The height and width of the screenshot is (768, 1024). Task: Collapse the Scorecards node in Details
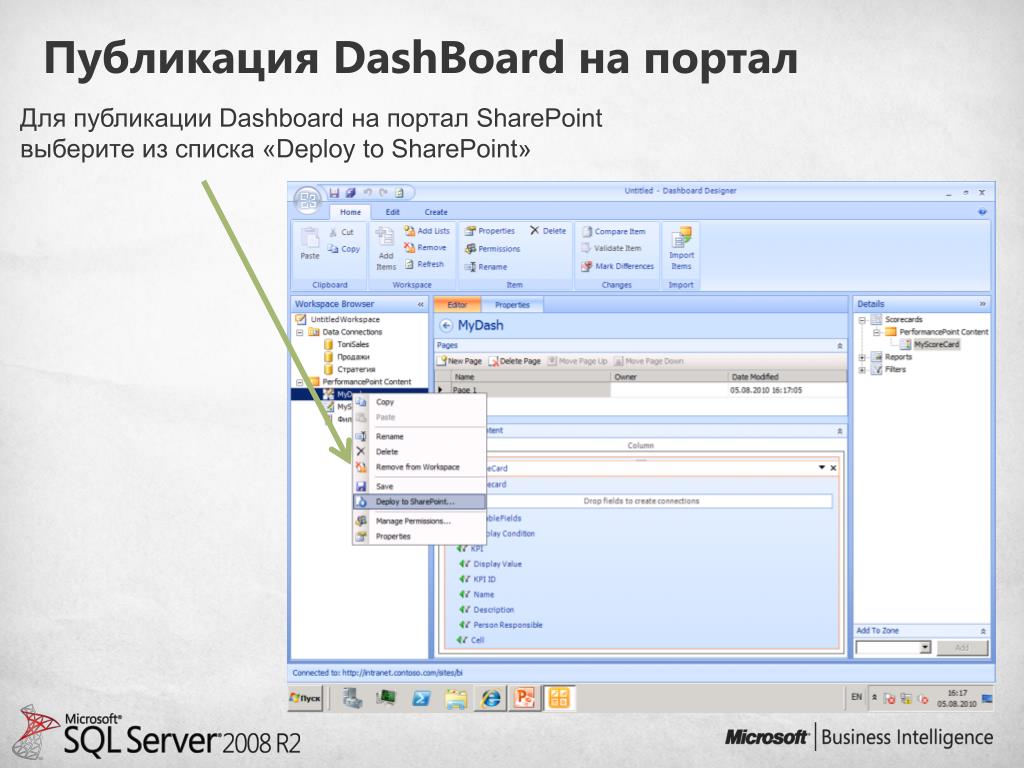pos(862,320)
